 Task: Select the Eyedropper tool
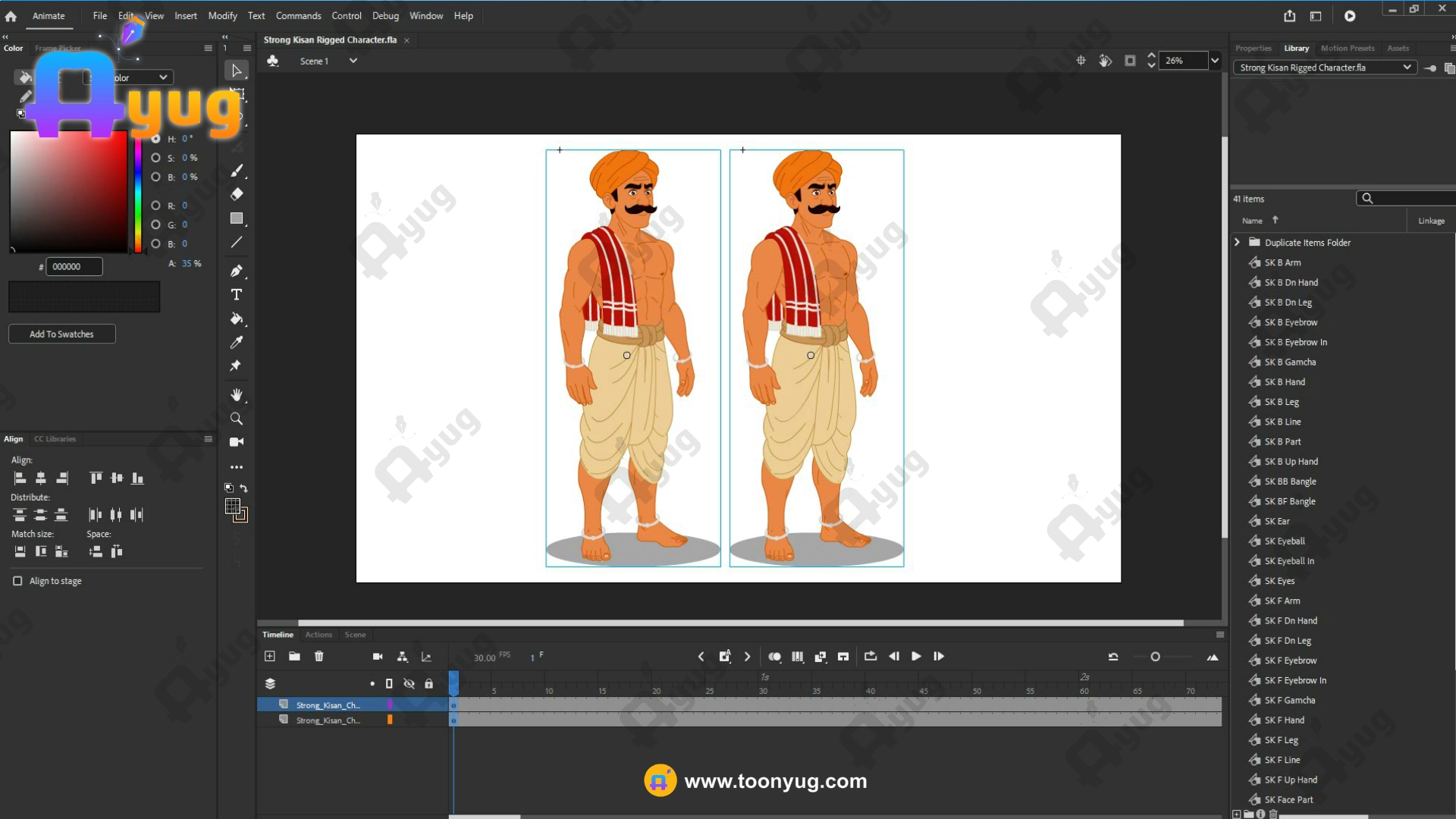coord(237,343)
